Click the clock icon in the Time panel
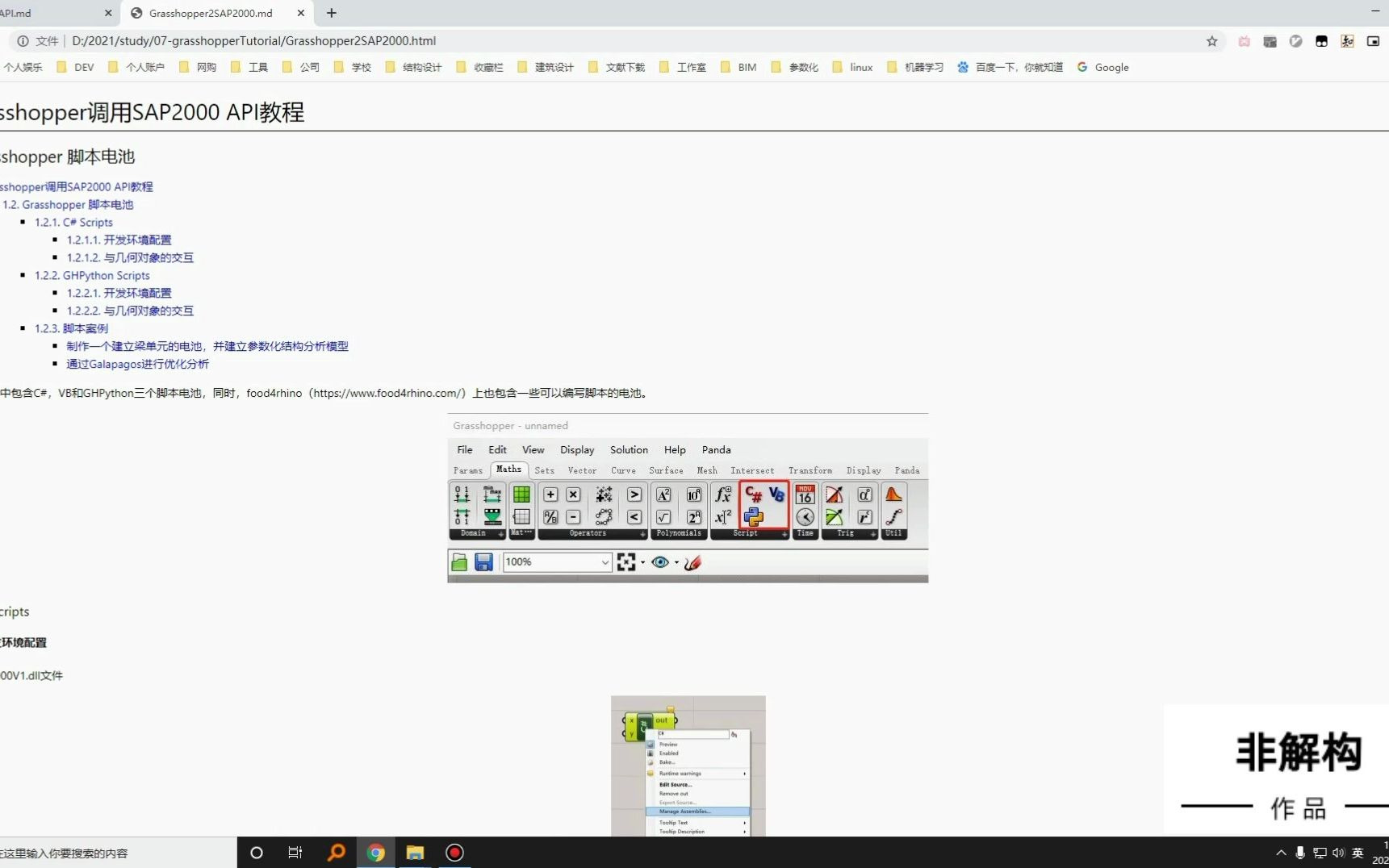This screenshot has height=868, width=1389. point(805,517)
